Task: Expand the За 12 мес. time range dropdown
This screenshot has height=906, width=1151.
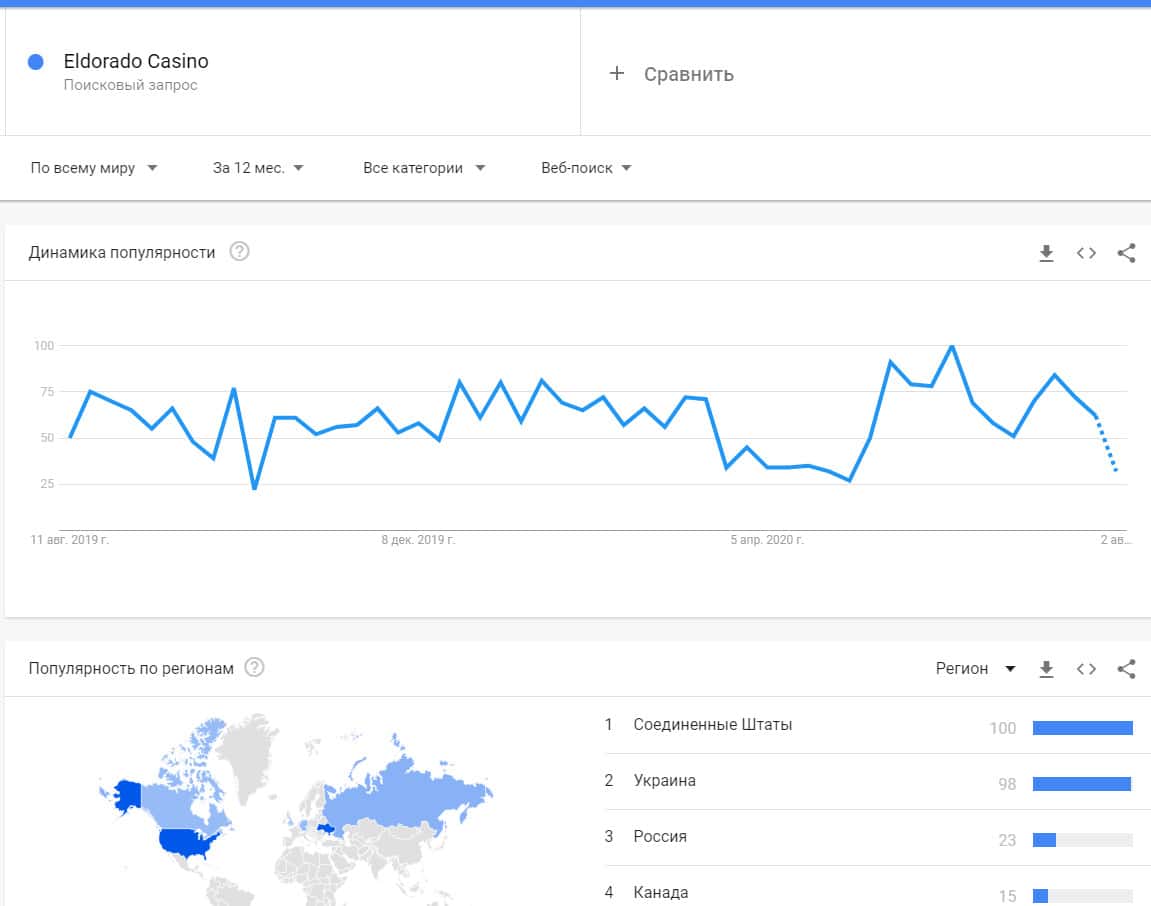Action: pyautogui.click(x=258, y=168)
